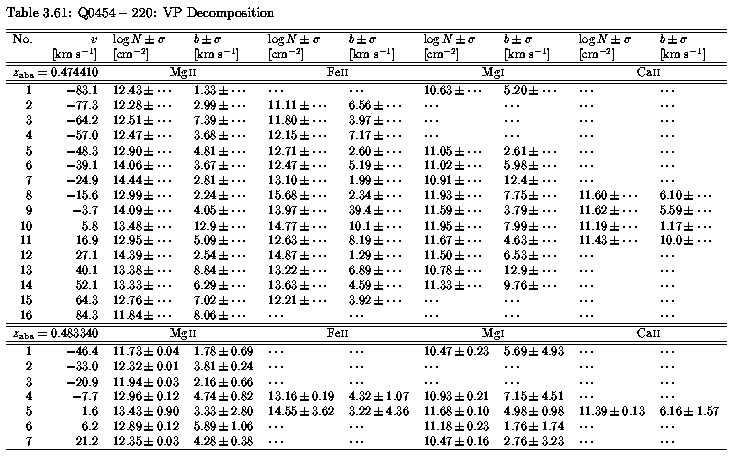The height and width of the screenshot is (460, 735).
Task: Select the MgII heading in the 0.474410 section
Action: tap(183, 72)
